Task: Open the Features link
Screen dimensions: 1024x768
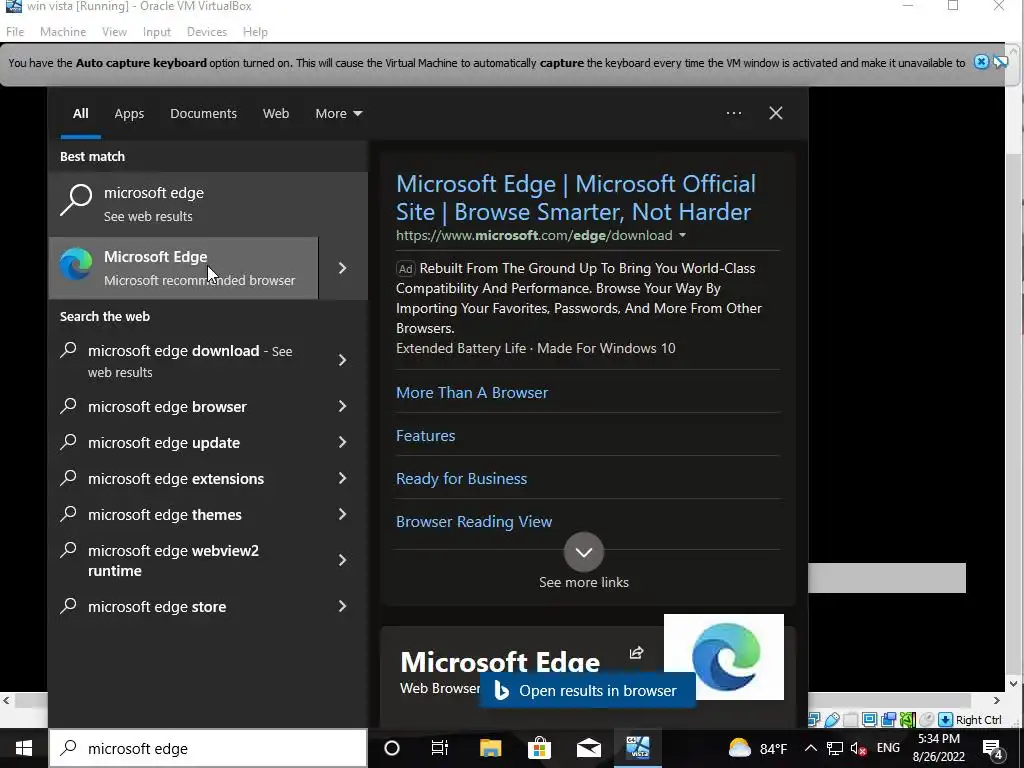Action: tap(426, 436)
